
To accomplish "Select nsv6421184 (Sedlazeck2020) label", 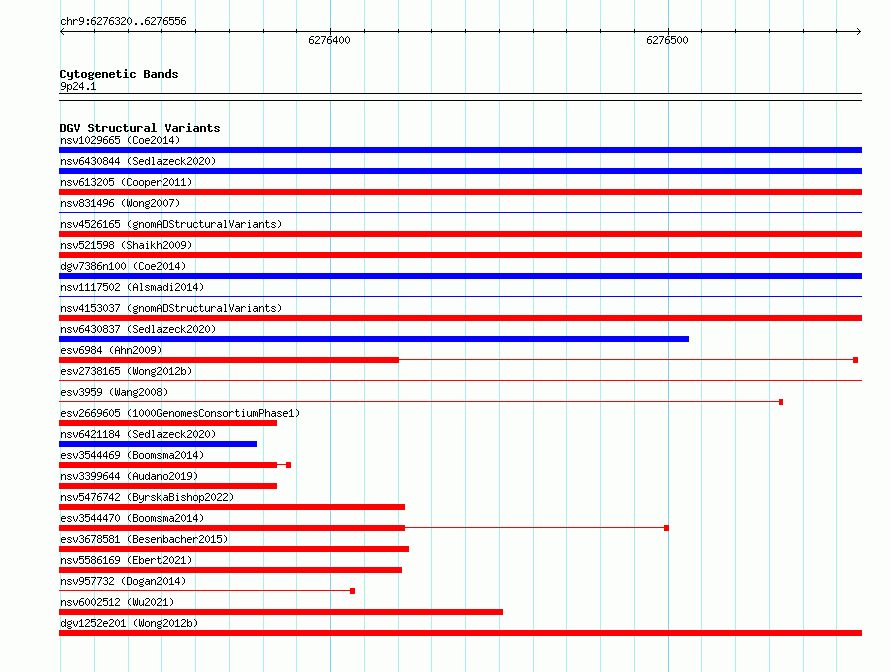I will [138, 434].
